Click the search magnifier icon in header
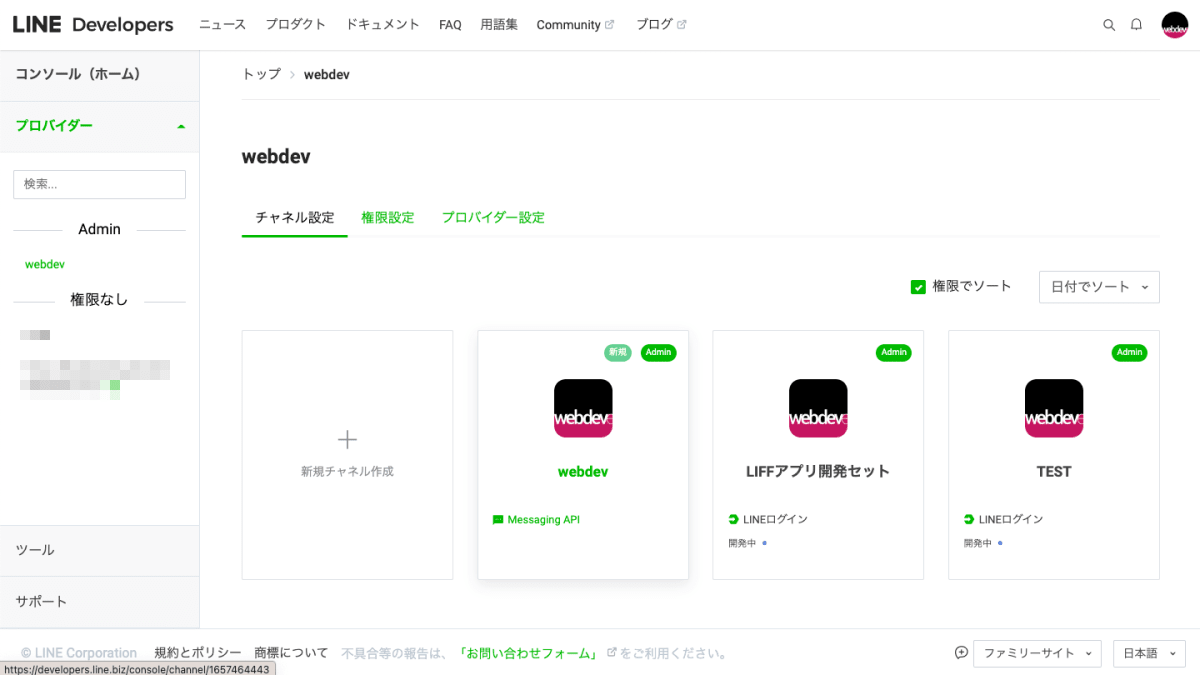This screenshot has width=1200, height=675. 1109,25
